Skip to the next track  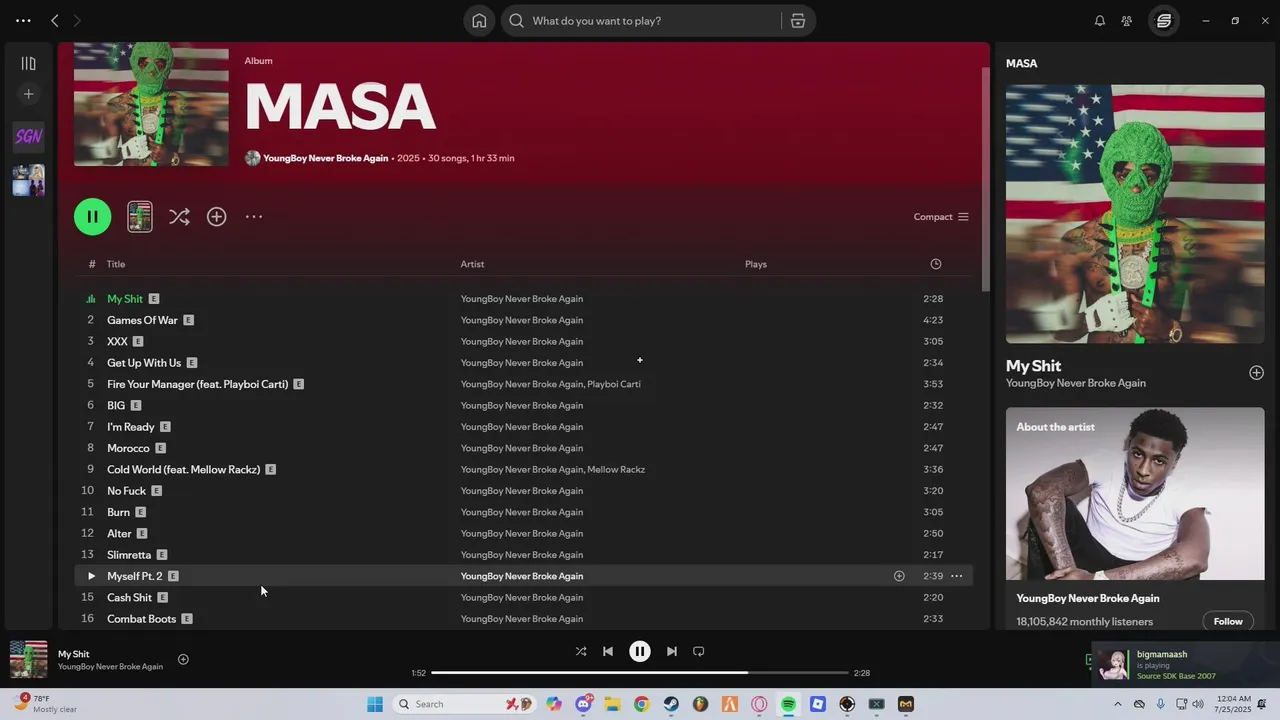(672, 651)
